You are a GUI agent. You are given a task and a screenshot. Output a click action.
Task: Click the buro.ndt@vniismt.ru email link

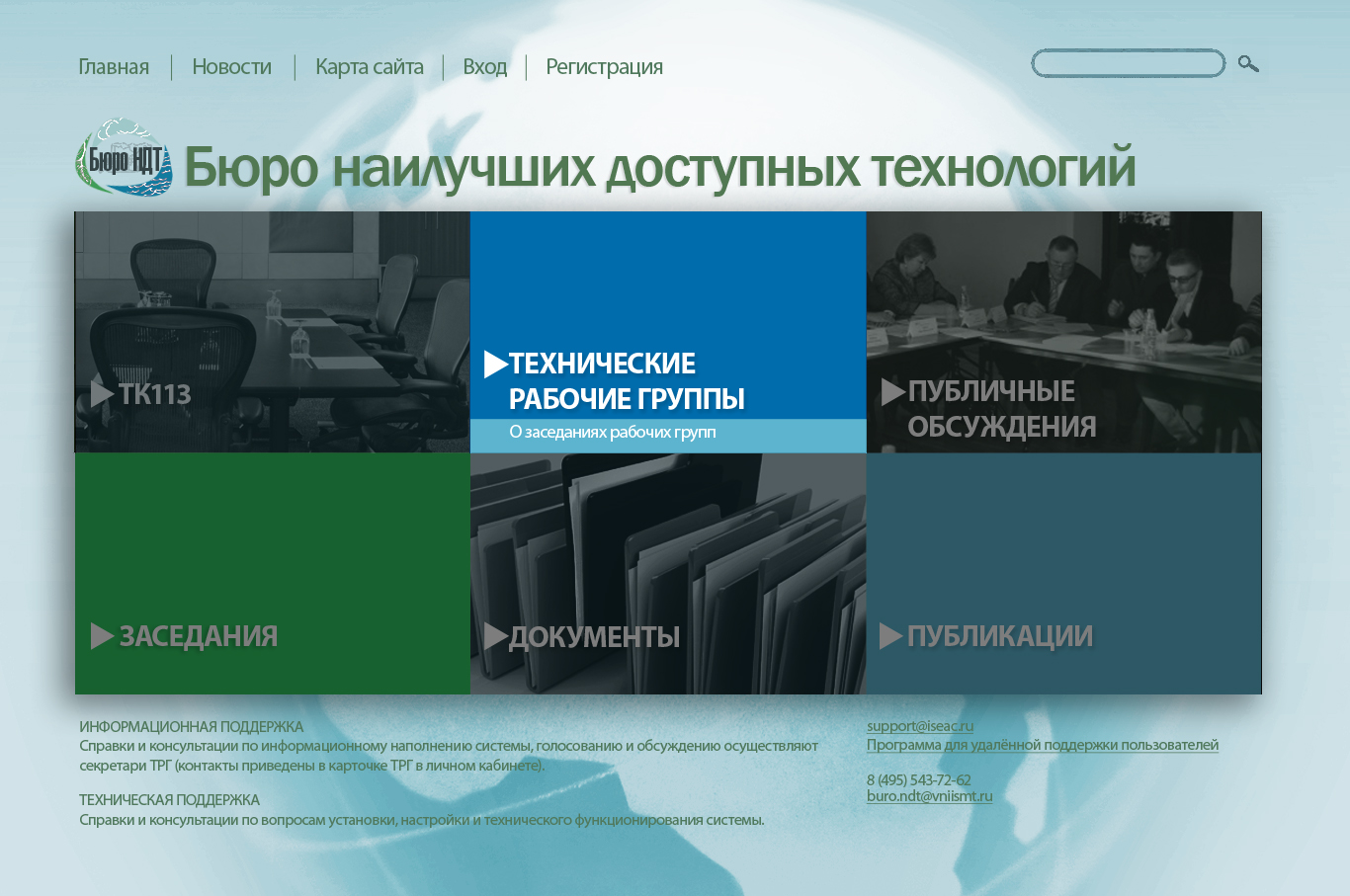[930, 796]
